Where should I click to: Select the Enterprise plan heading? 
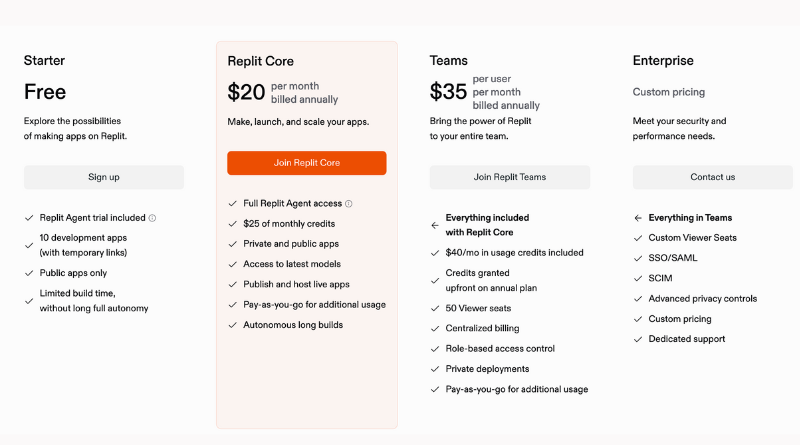(663, 61)
